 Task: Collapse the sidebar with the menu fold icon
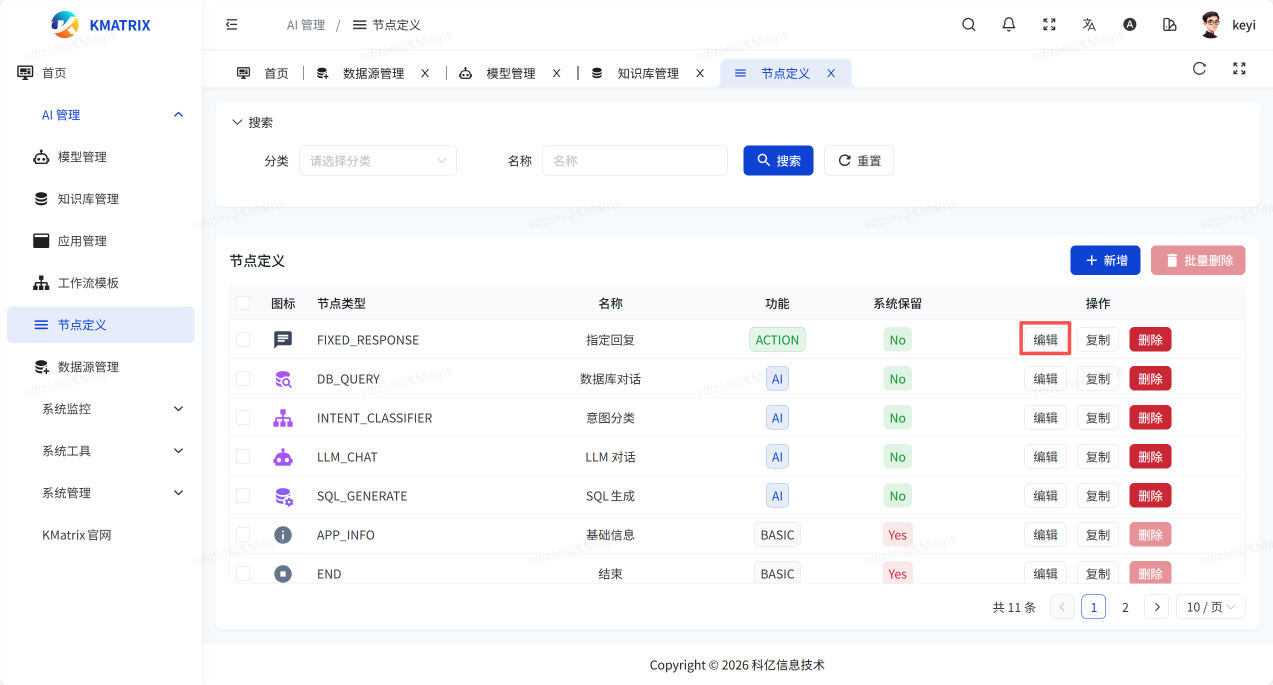click(232, 25)
